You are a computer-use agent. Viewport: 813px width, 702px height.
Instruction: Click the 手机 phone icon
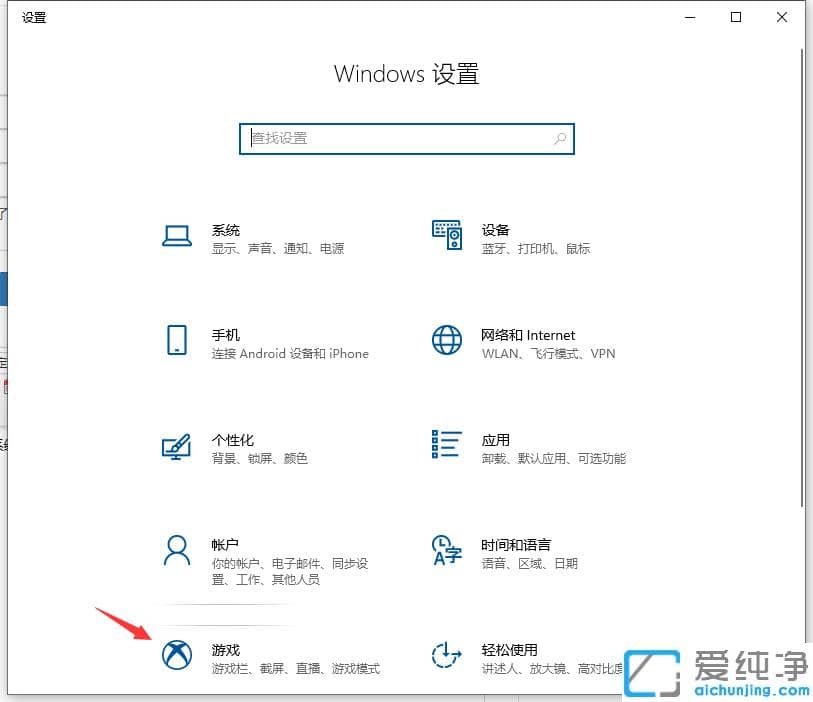pos(177,340)
